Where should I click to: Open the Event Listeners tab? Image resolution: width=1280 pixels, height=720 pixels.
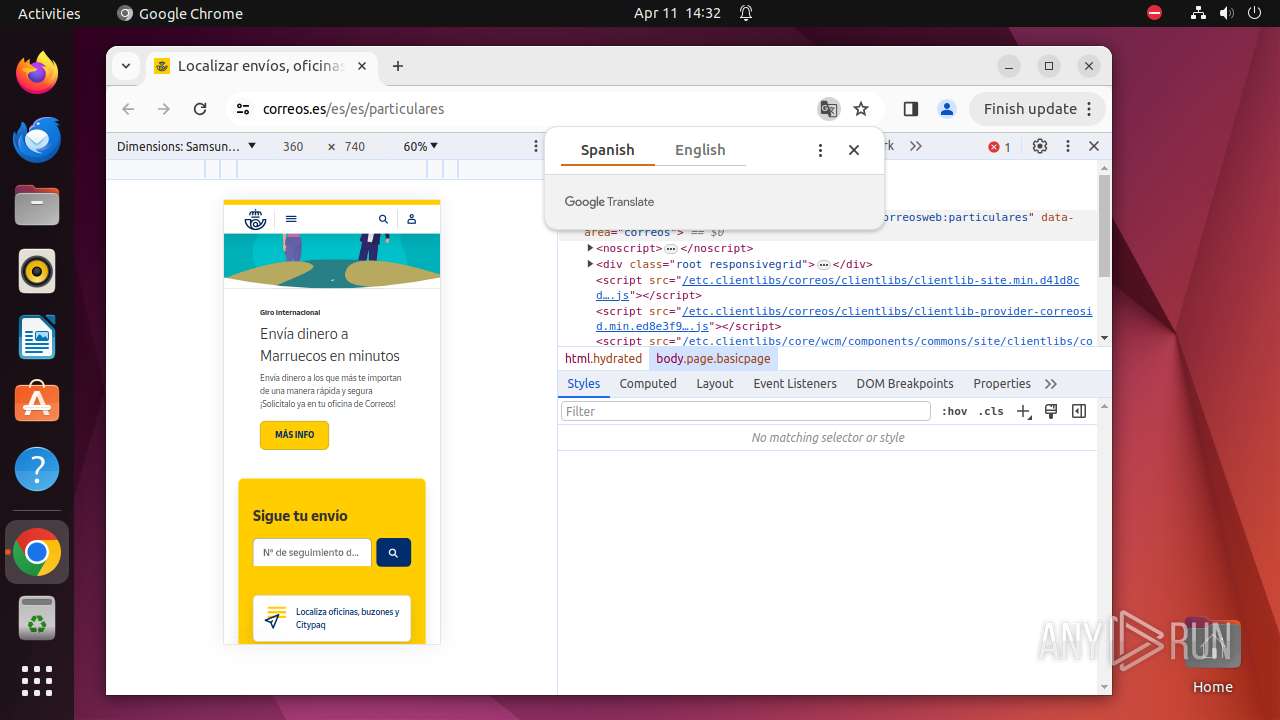795,384
